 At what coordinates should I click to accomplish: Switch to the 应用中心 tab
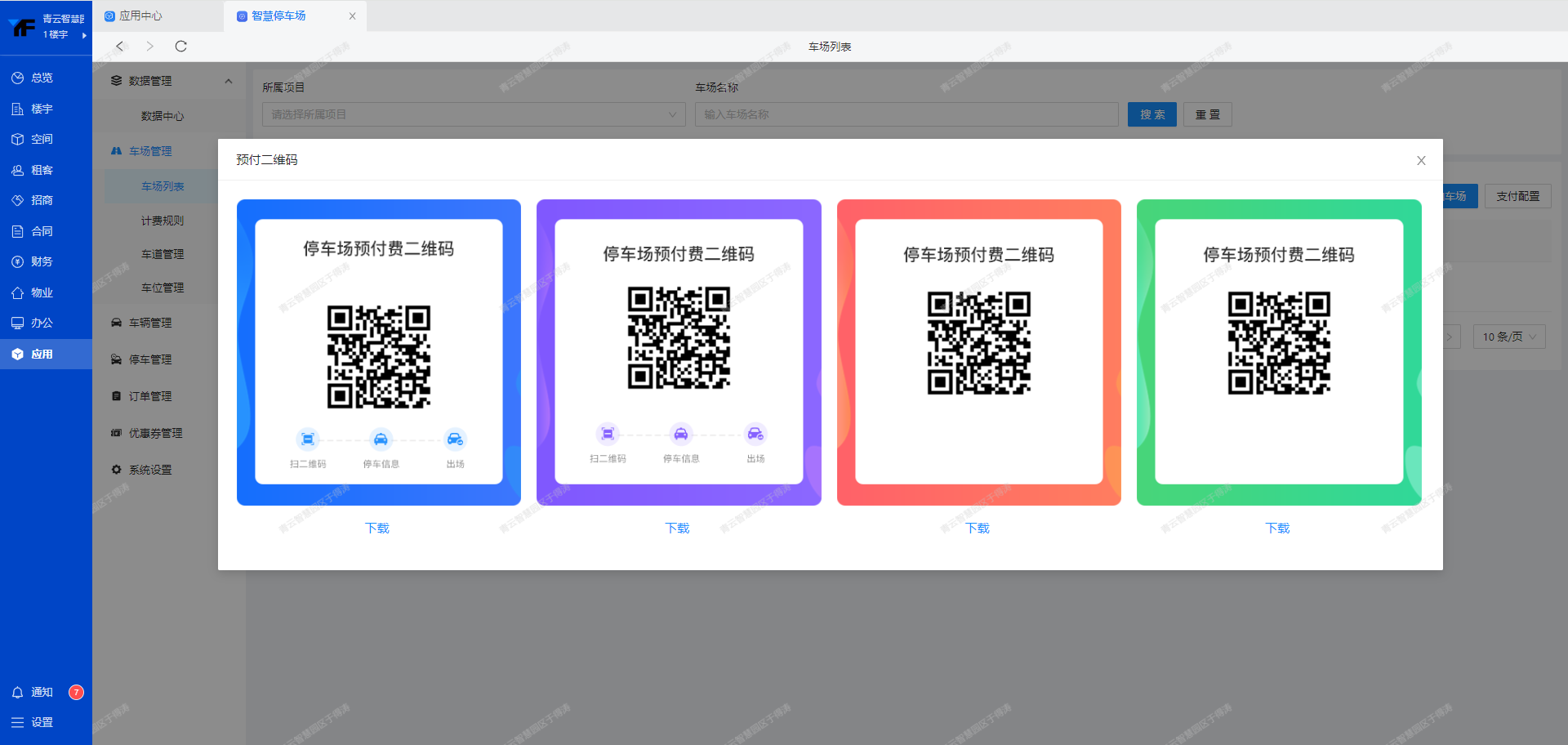pos(140,16)
